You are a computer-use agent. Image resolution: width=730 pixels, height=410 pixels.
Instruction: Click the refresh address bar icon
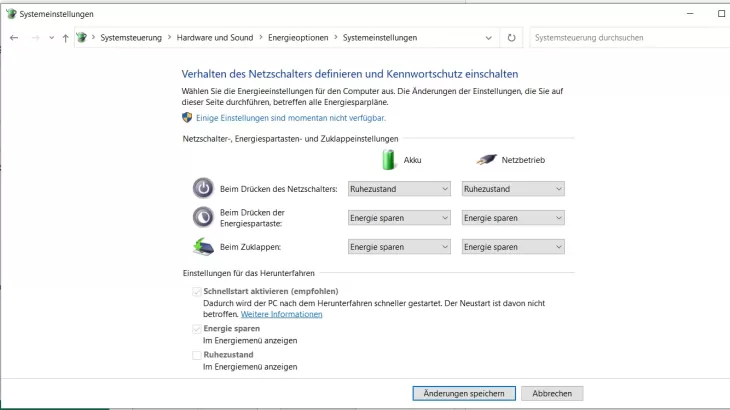512,38
